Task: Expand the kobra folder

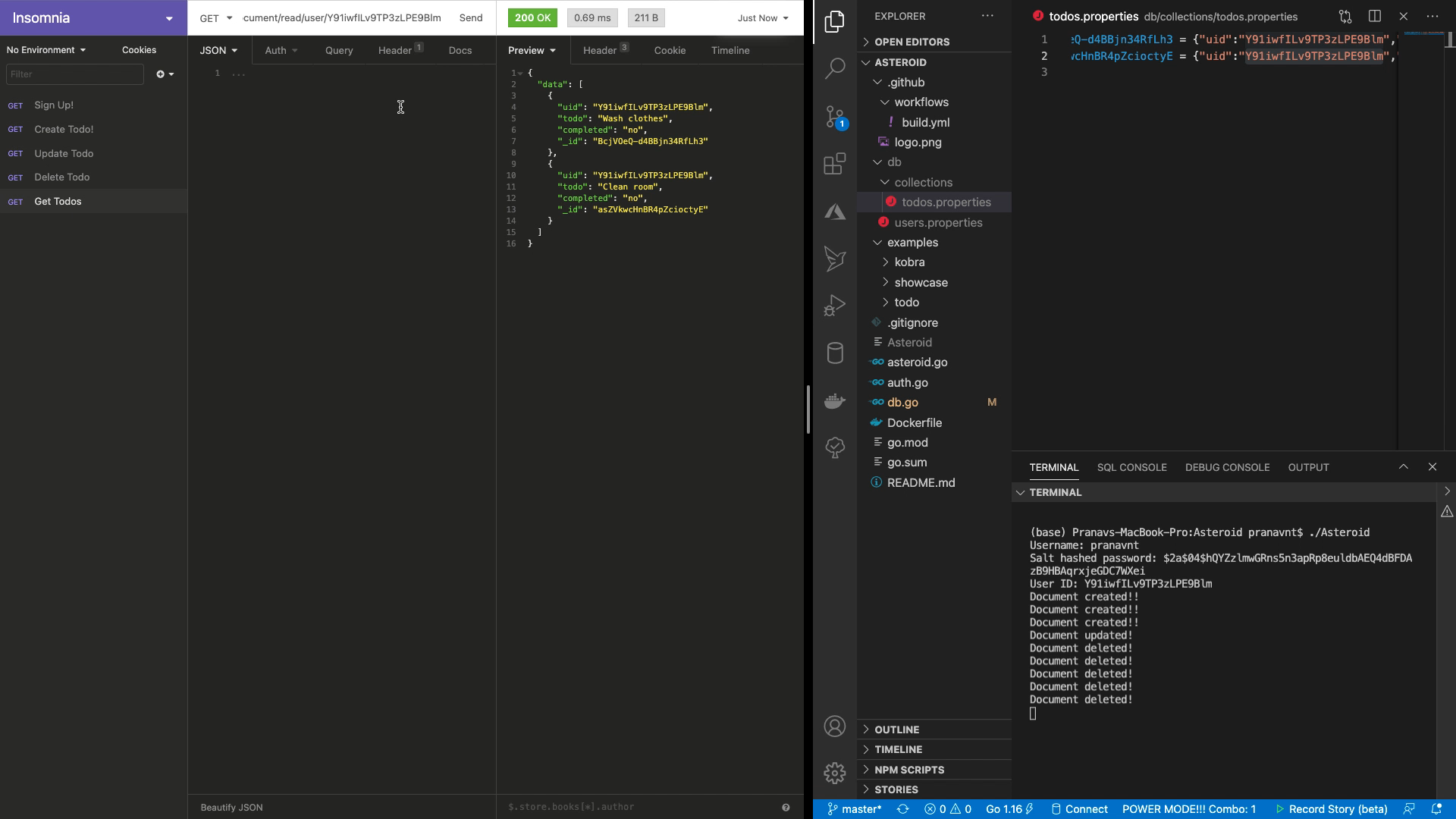Action: tap(909, 262)
